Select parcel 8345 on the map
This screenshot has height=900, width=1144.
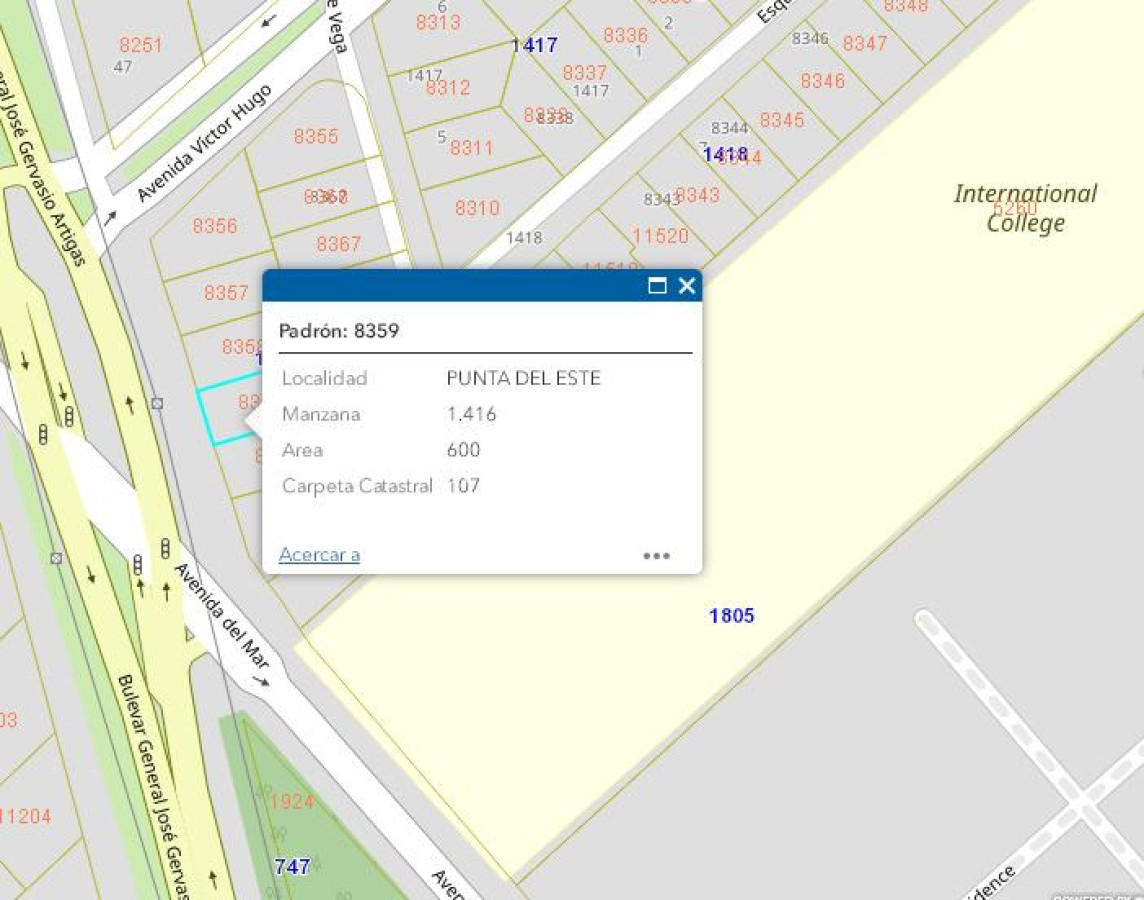pos(782,120)
